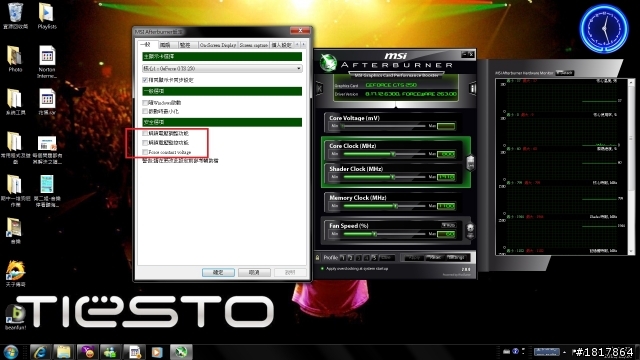Screen dimensions: 640x360
Task: Click the Shader Clock slider handle
Action: point(393,177)
